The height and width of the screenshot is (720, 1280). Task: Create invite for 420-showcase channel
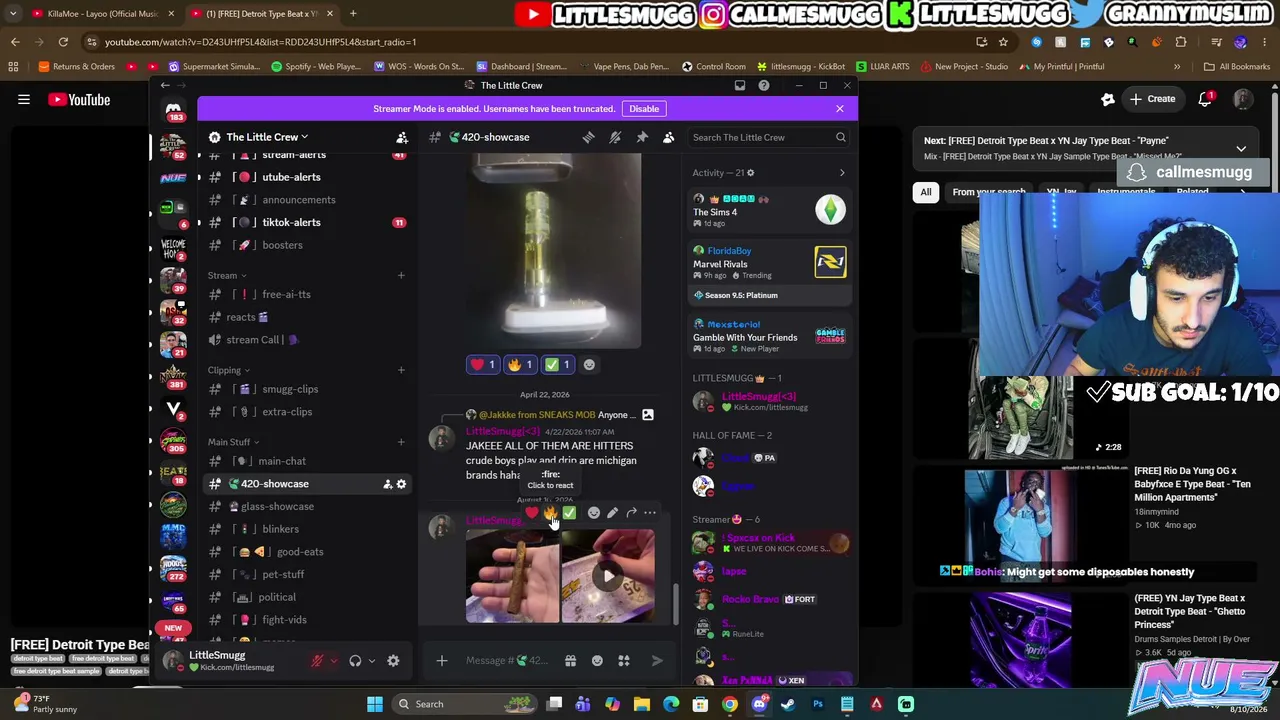point(387,484)
